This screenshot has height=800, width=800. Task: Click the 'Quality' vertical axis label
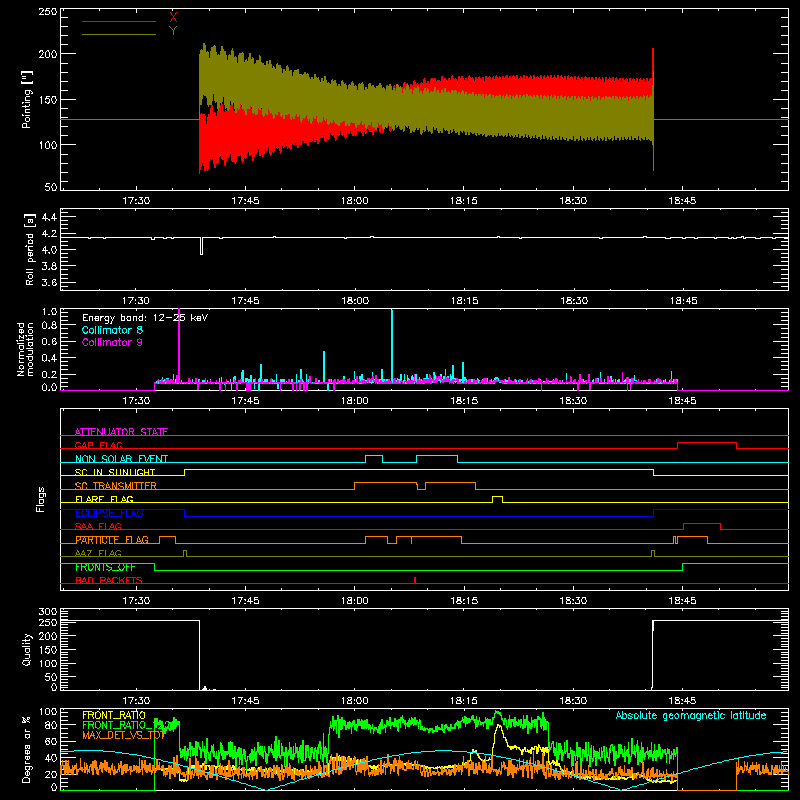27,649
